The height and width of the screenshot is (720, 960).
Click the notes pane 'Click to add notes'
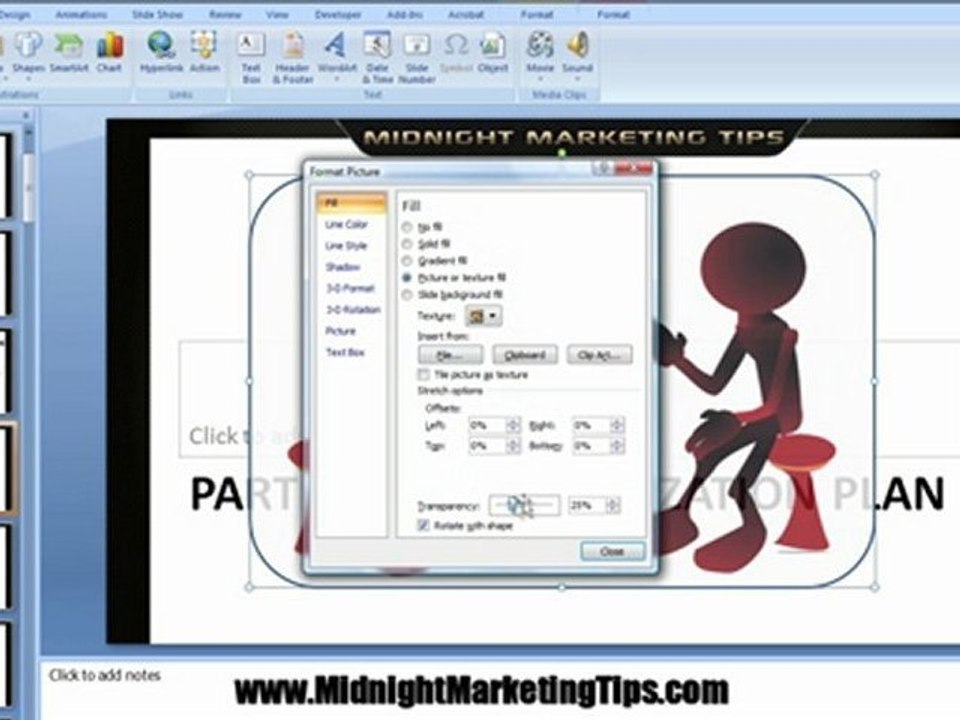click(105, 675)
